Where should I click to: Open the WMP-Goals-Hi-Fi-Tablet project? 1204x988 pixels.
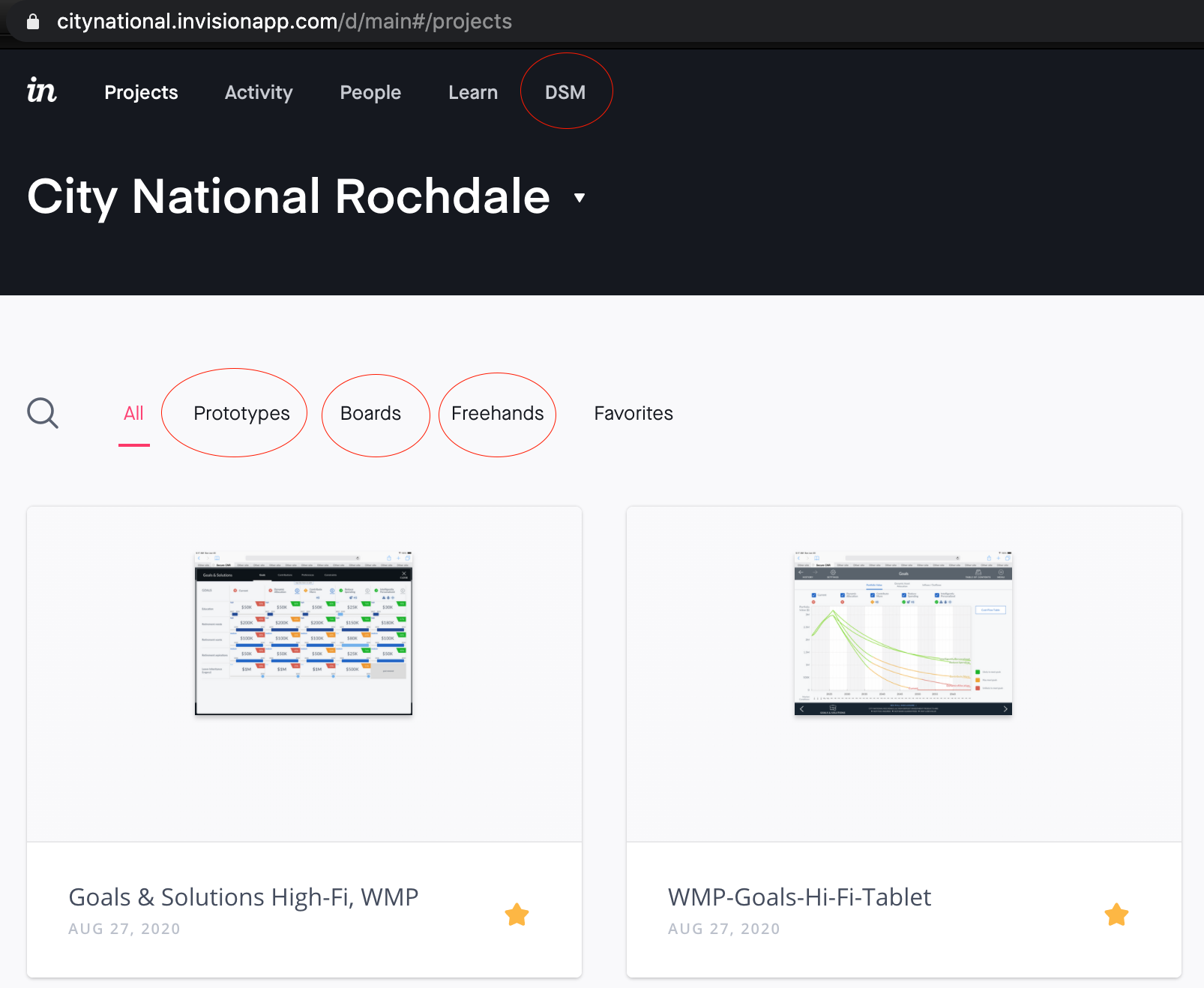click(798, 897)
